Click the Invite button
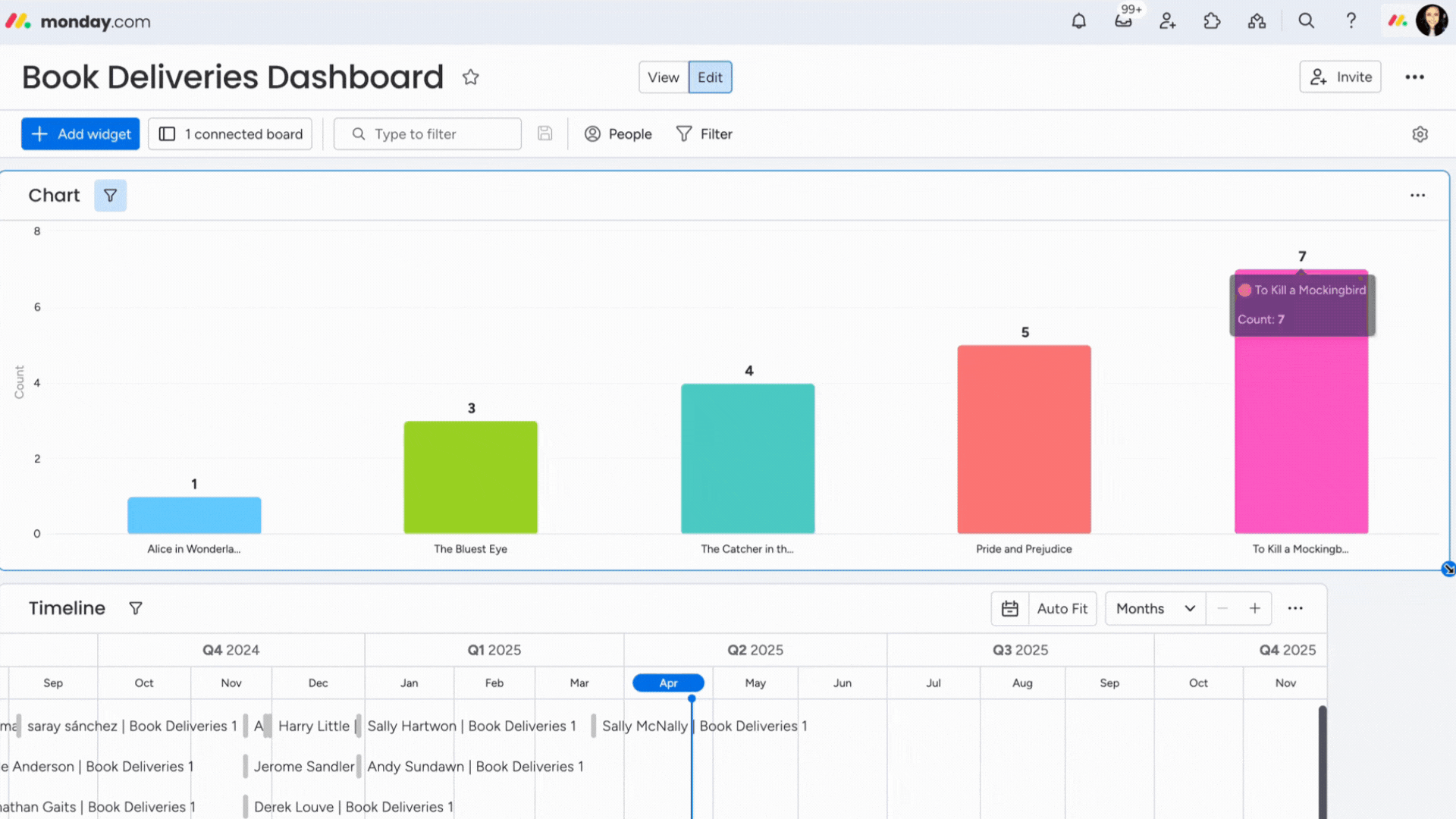The image size is (1456, 819). coord(1340,77)
